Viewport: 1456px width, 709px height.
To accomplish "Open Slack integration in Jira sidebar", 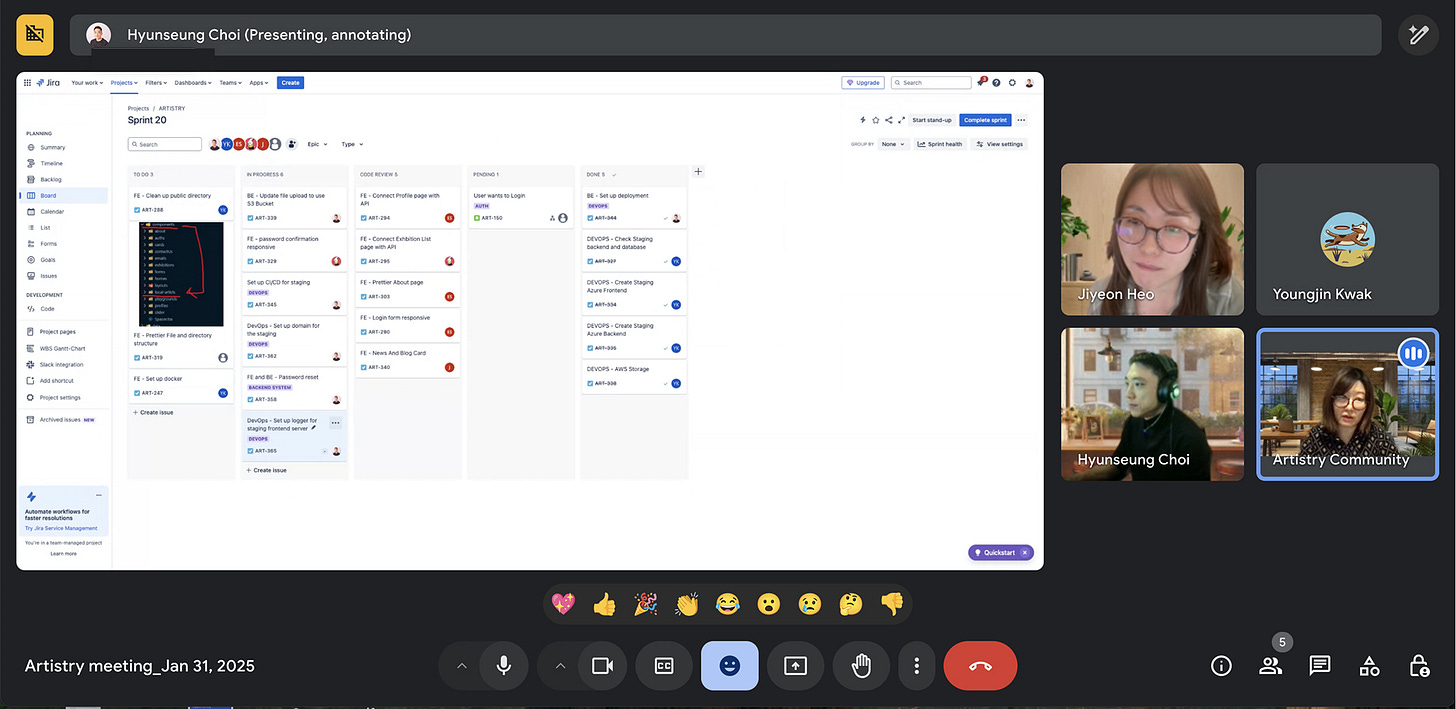I will pyautogui.click(x=62, y=364).
